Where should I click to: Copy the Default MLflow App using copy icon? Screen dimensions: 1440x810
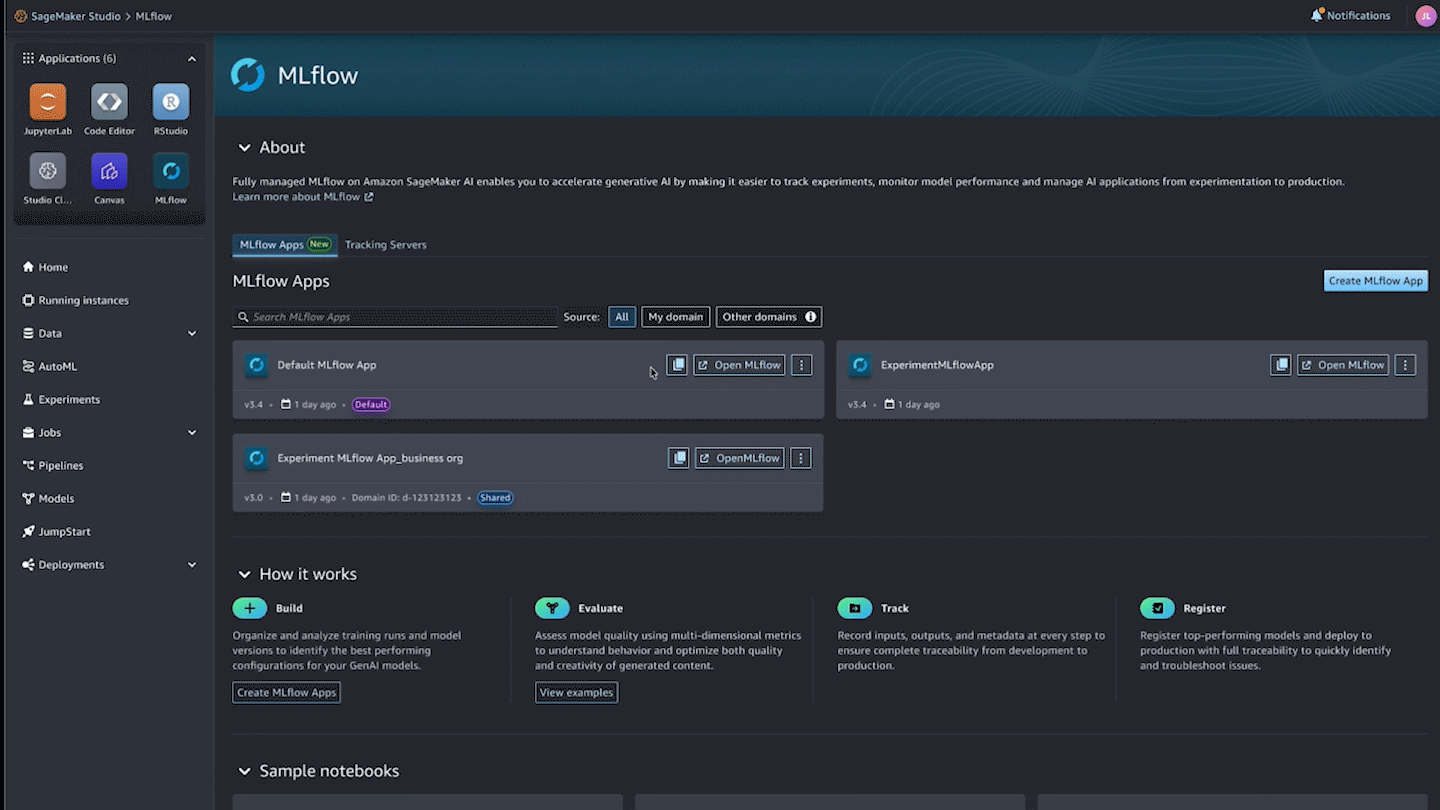pos(677,364)
